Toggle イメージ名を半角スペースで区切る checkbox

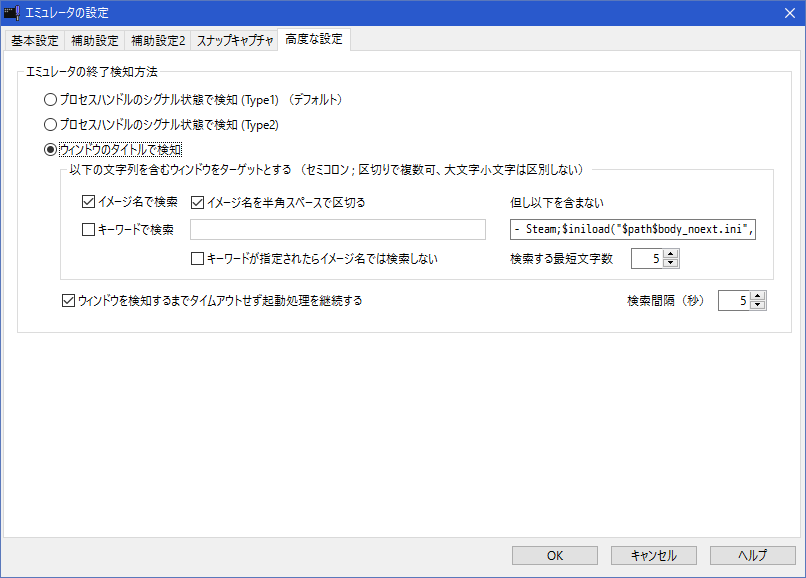coord(197,203)
